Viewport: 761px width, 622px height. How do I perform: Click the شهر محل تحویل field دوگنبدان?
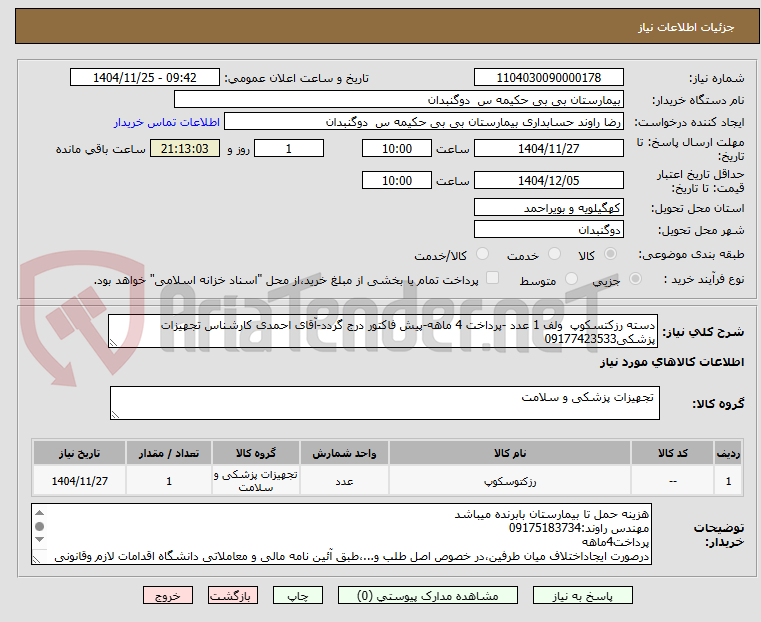[548, 229]
